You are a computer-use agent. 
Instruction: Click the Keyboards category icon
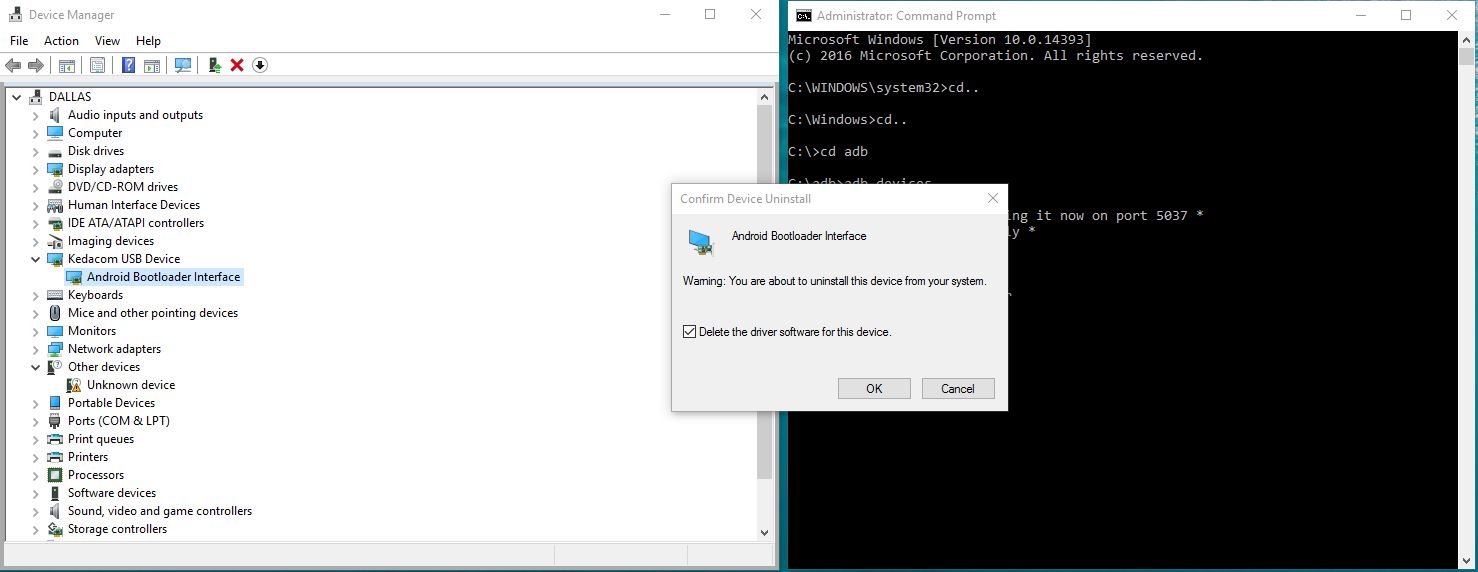[x=55, y=295]
